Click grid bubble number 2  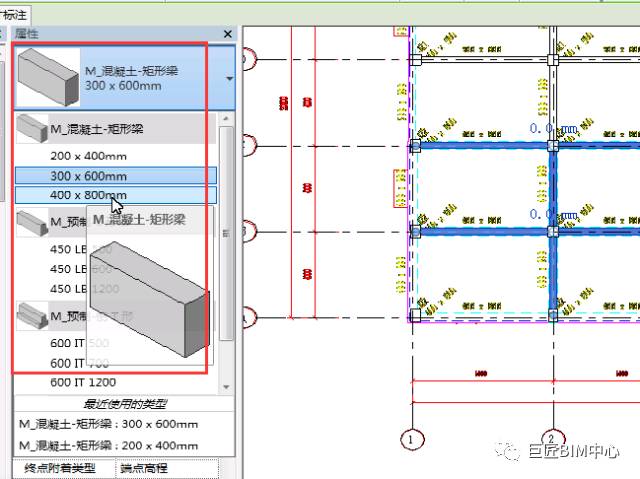(552, 439)
